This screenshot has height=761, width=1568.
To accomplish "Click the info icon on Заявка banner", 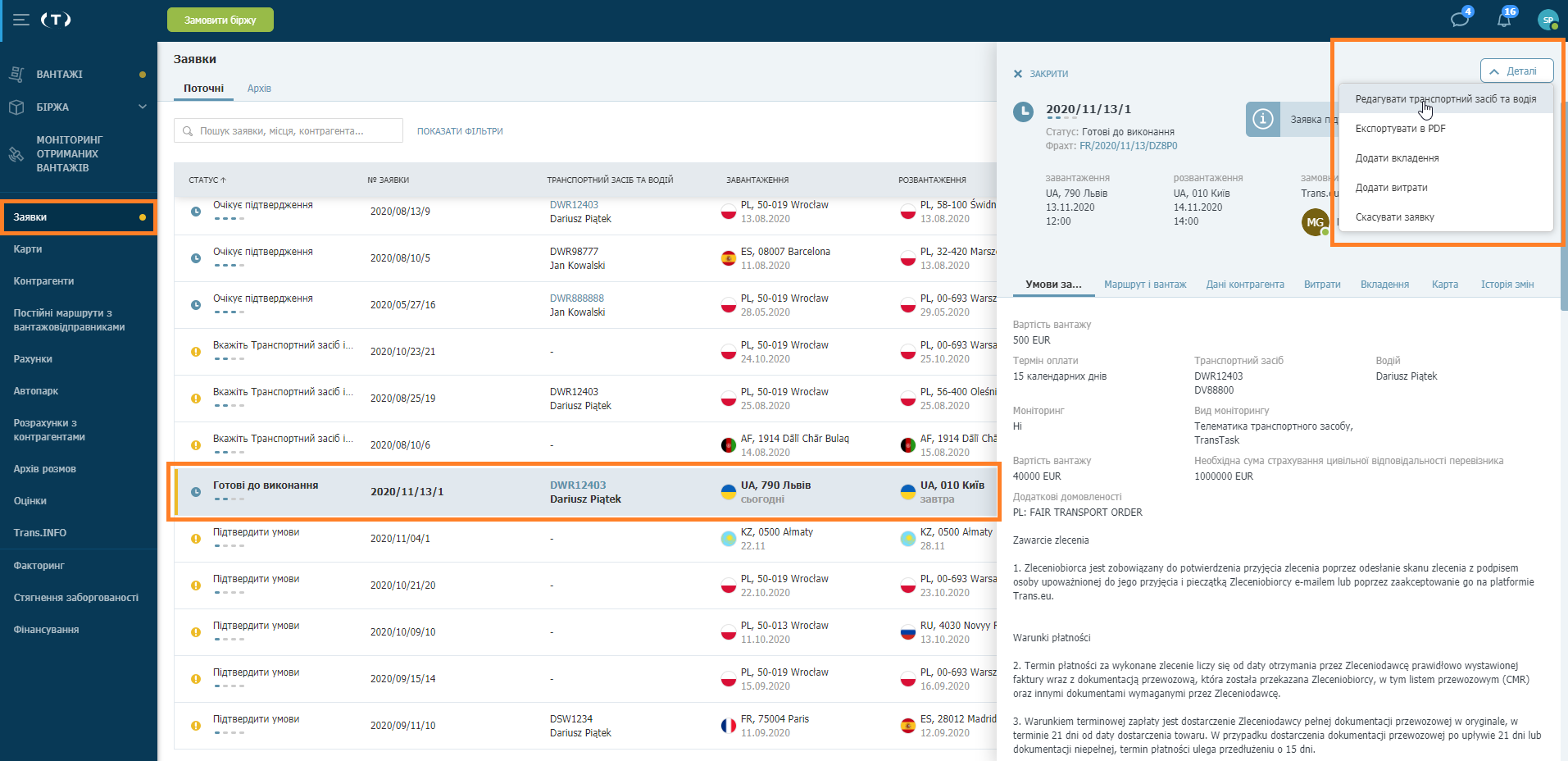I will coord(1263,120).
